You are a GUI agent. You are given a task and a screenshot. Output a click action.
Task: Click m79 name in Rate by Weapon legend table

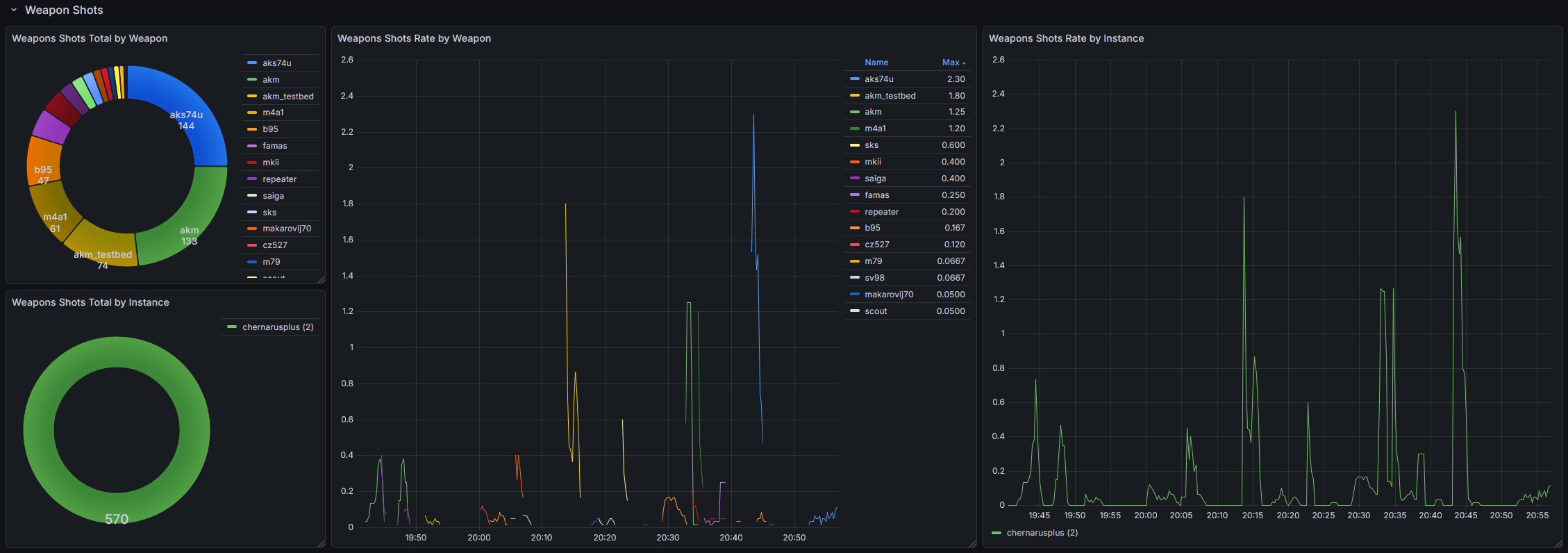click(874, 261)
